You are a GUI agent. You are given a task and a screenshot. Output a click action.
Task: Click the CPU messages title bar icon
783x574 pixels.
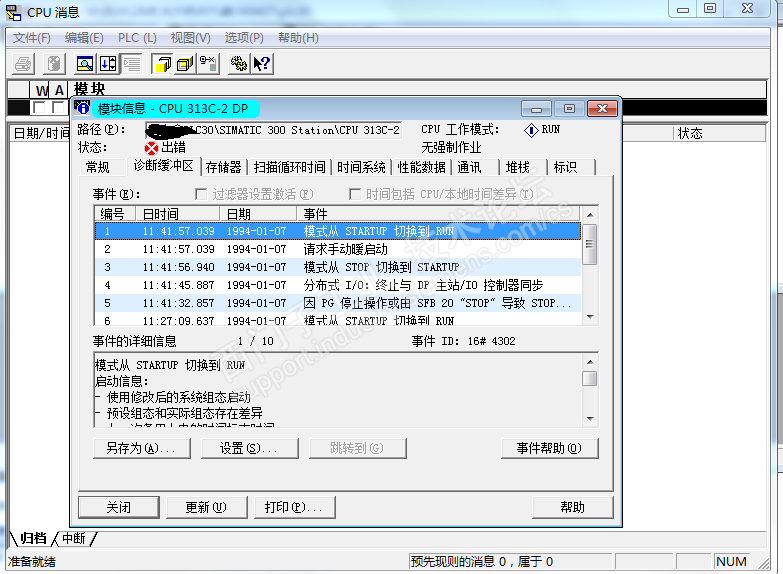click(13, 12)
